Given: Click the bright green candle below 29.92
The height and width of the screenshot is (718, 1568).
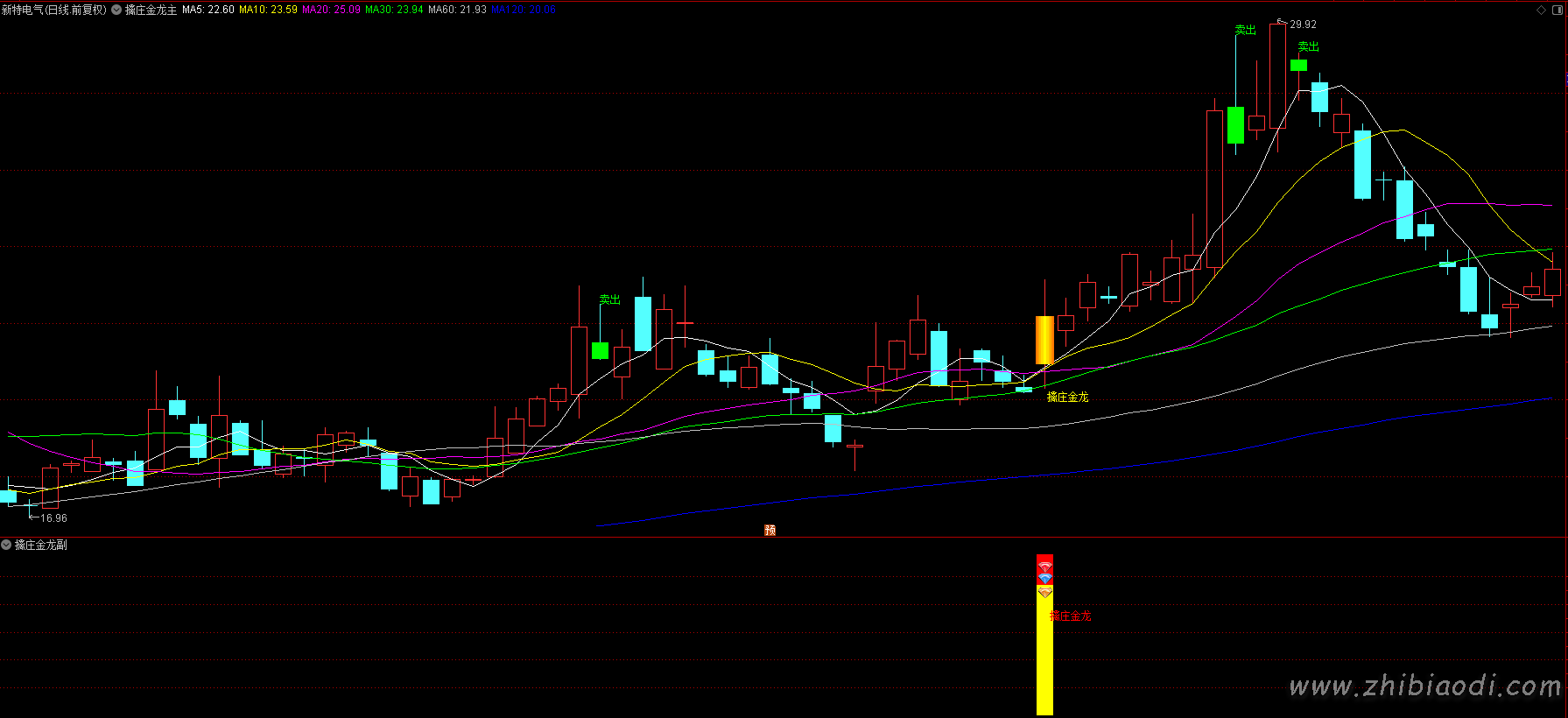Looking at the screenshot, I should 1298,65.
